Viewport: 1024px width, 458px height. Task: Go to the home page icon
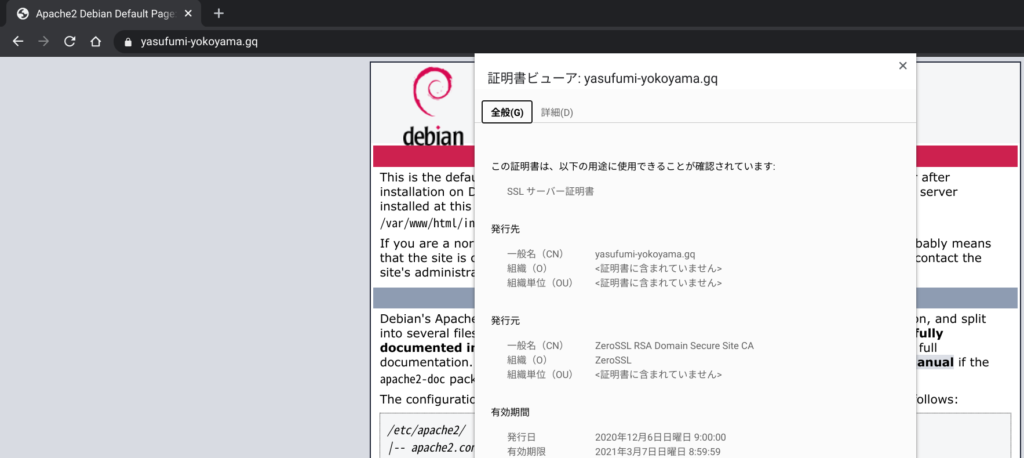click(x=95, y=42)
